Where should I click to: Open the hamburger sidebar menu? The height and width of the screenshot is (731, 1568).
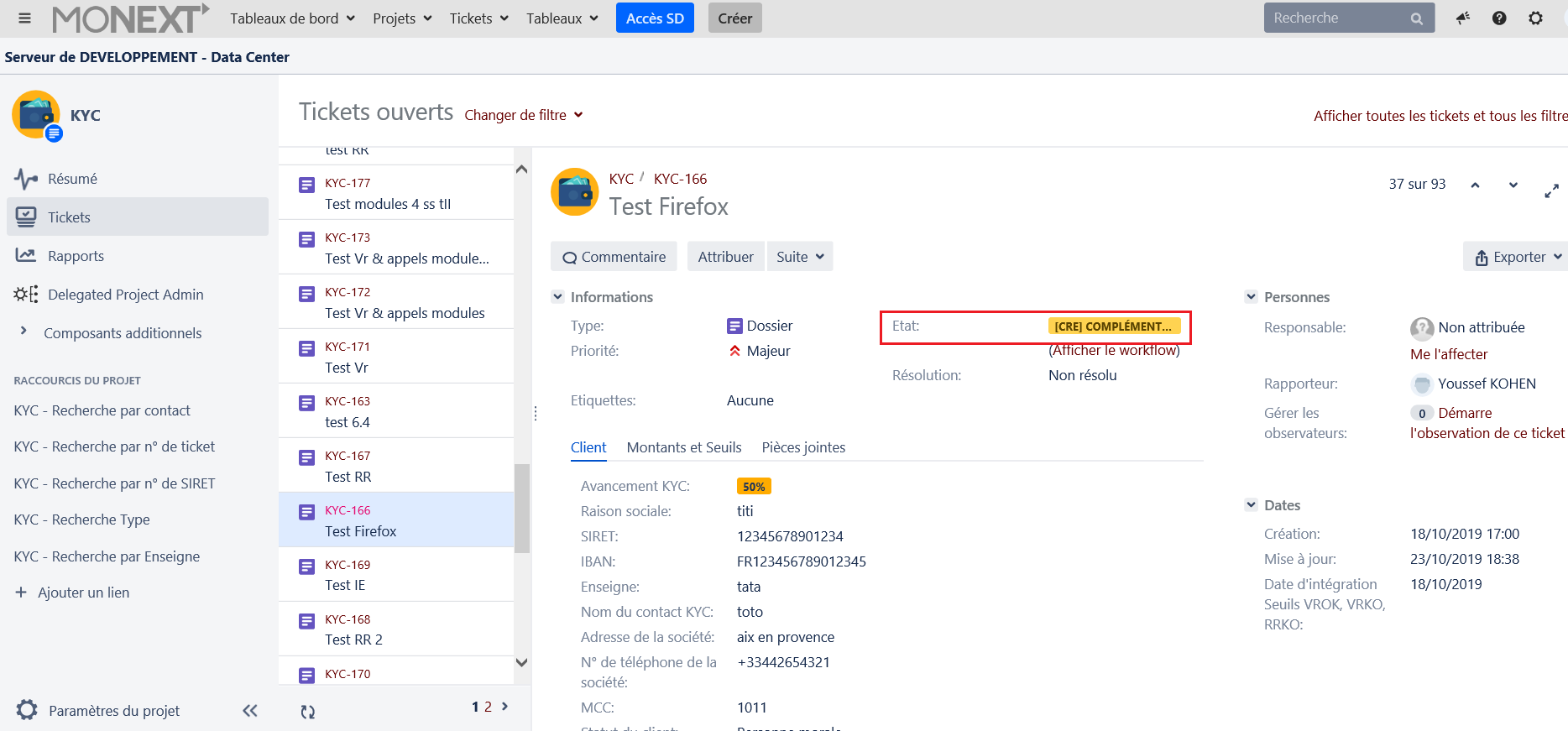(24, 18)
